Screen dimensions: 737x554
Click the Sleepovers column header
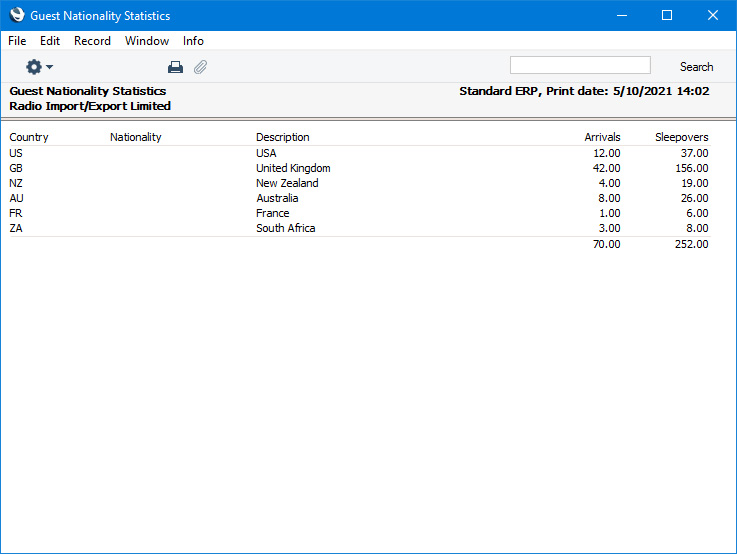coord(682,137)
